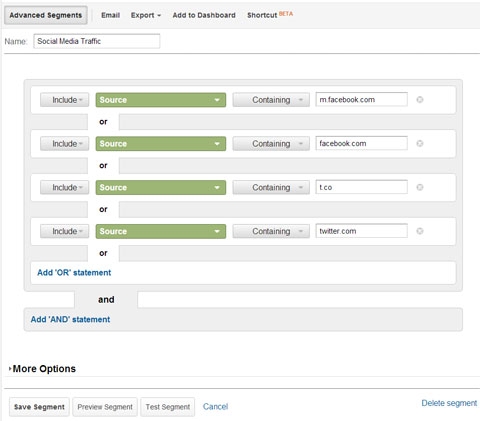Screen dimensions: 480x421
Task: Select Email in the top toolbar
Action: (x=110, y=15)
